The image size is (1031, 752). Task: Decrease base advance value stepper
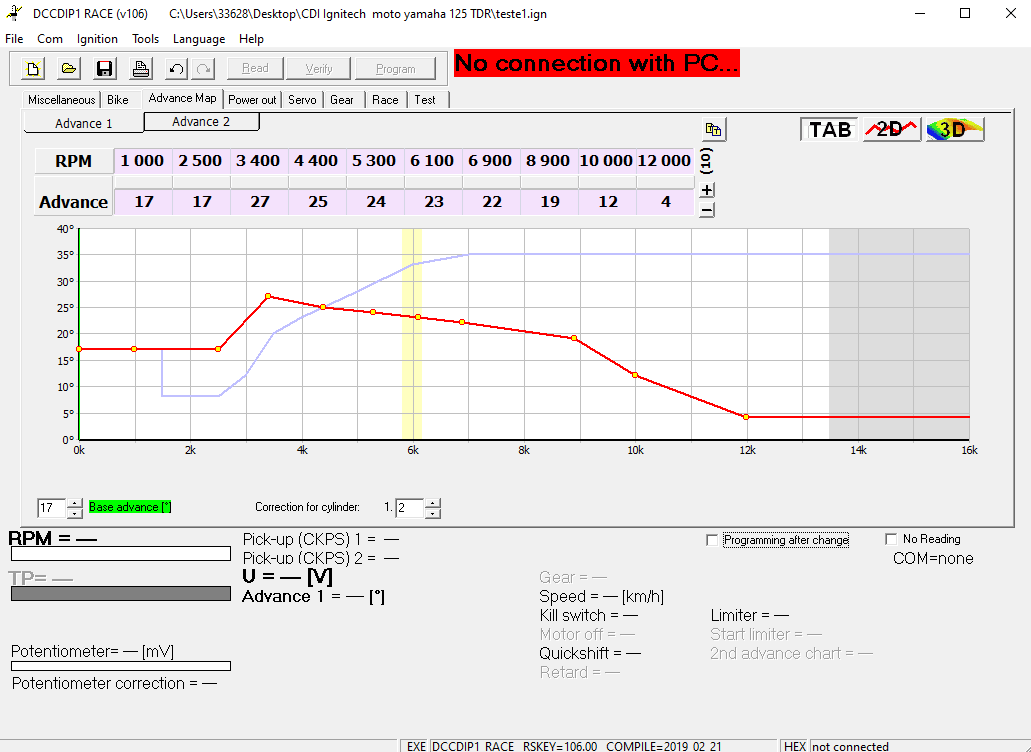click(x=75, y=513)
